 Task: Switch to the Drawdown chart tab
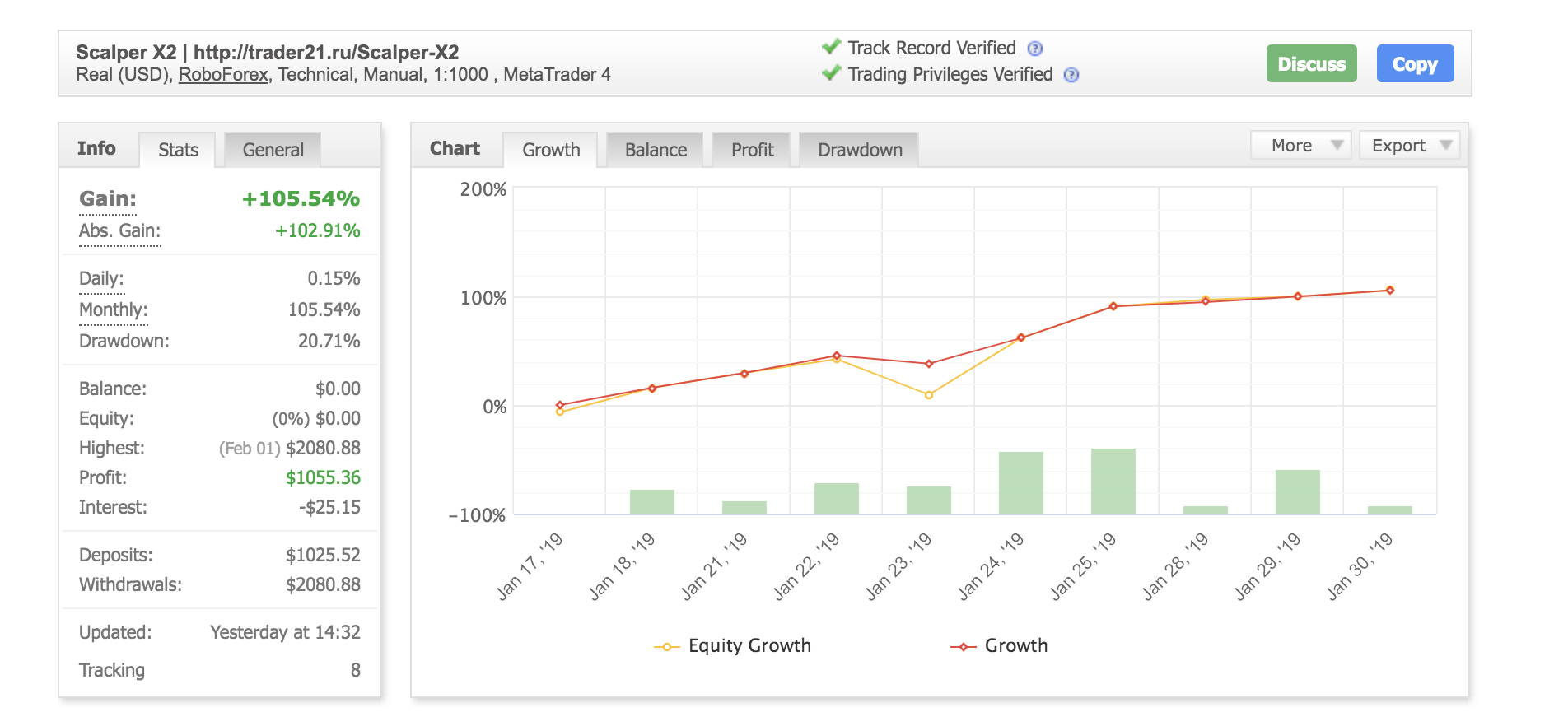pyautogui.click(x=860, y=150)
